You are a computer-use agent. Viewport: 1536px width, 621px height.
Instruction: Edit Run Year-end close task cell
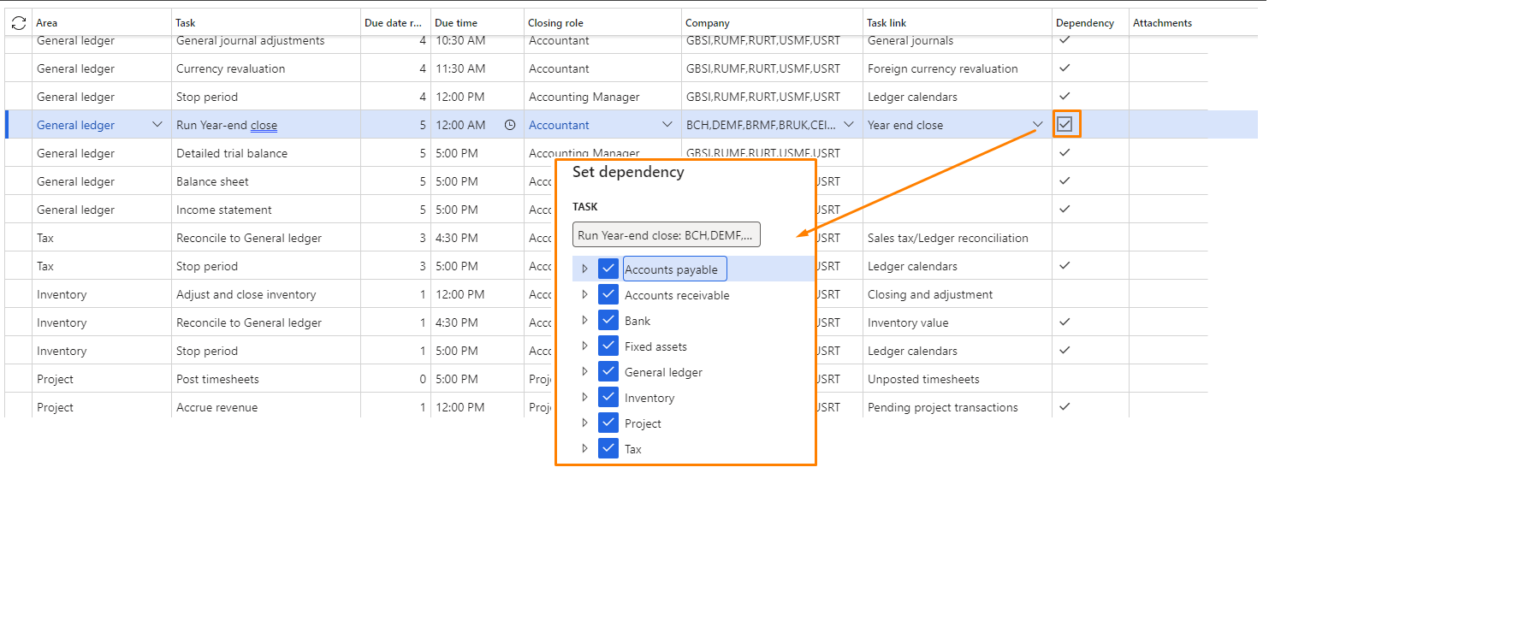[x=266, y=125]
